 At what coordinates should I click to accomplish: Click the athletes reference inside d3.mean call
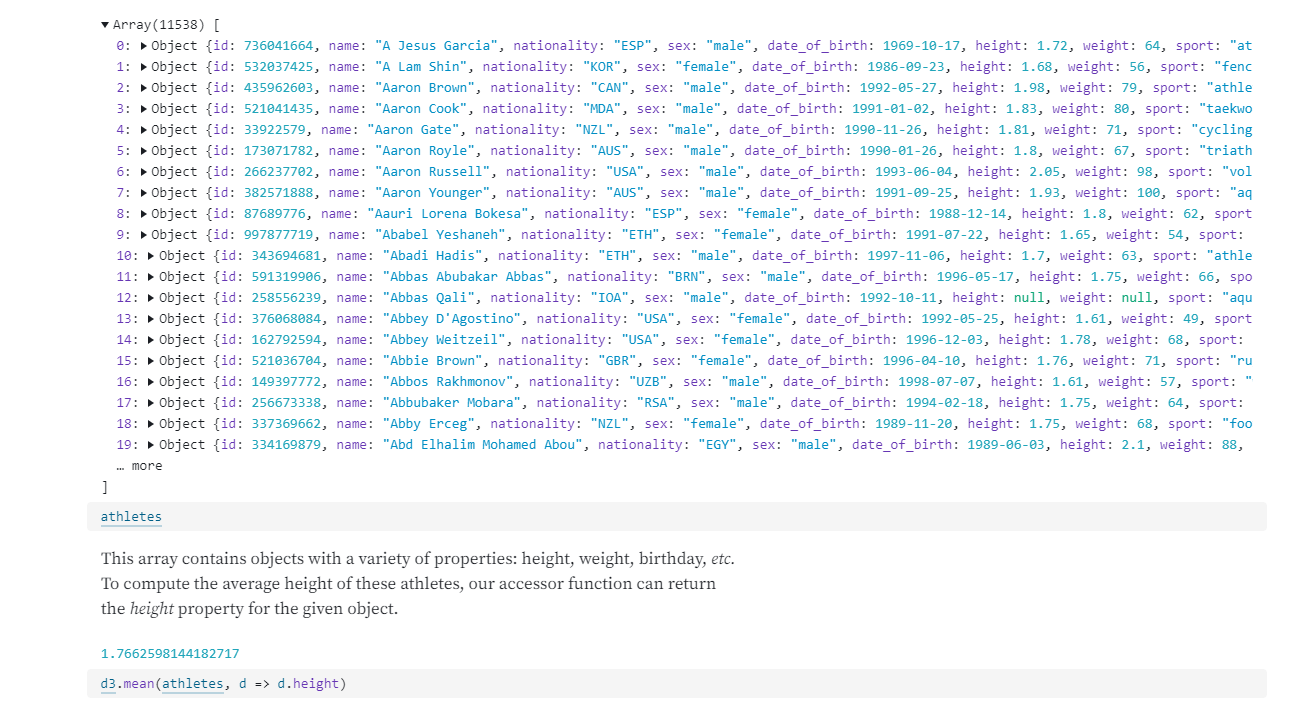pyautogui.click(x=193, y=684)
